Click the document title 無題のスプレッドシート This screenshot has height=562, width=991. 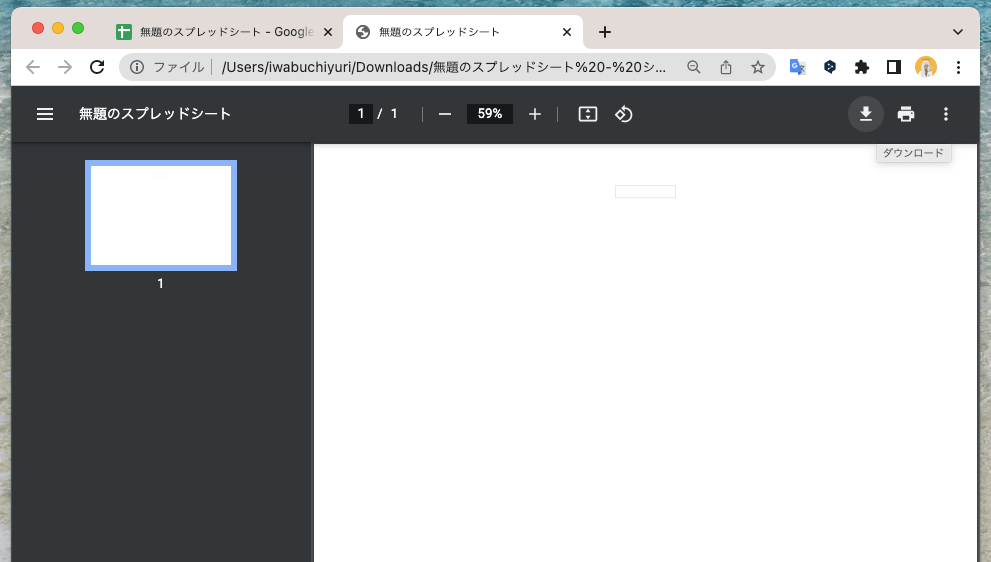click(x=155, y=114)
